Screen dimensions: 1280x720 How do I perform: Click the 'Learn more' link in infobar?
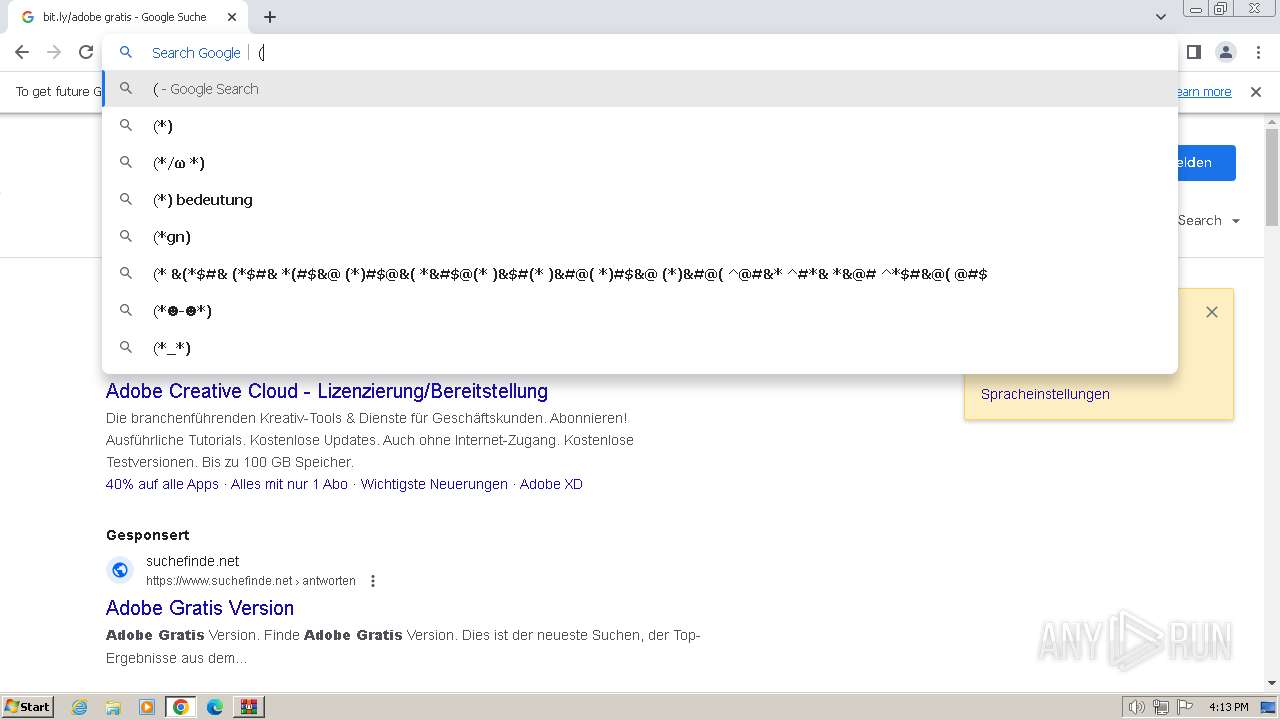click(1204, 92)
